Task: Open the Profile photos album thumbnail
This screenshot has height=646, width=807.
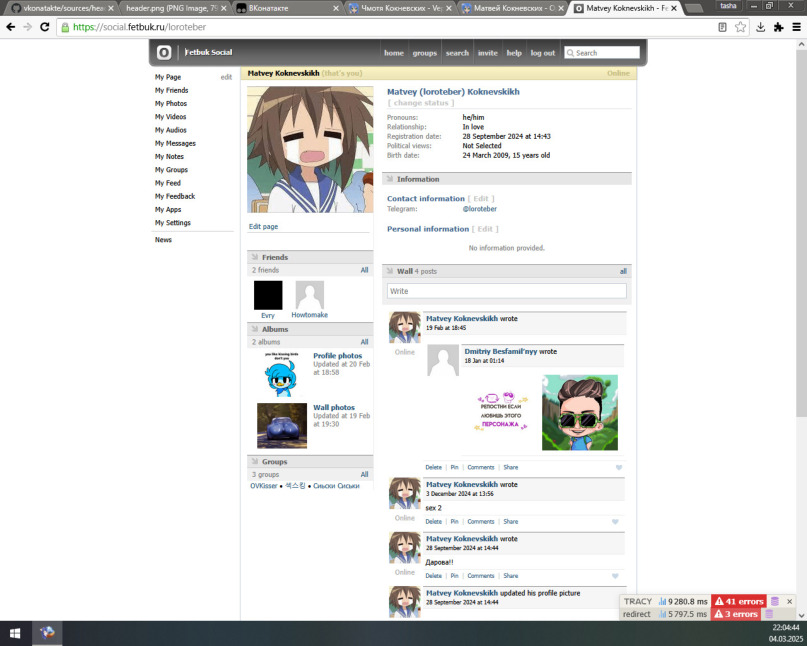Action: [282, 374]
